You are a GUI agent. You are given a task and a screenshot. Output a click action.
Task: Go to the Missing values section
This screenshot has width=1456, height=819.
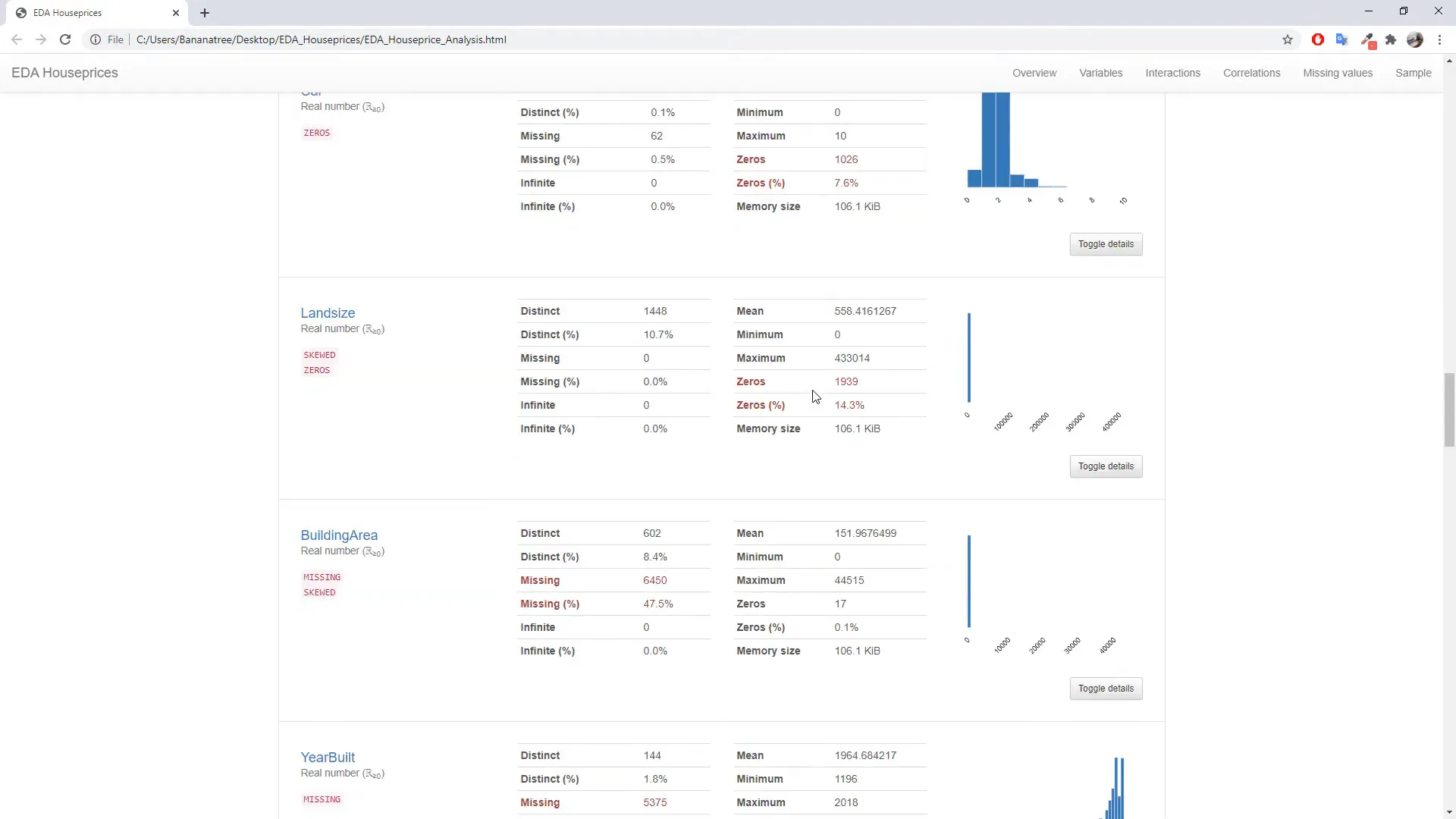point(1337,73)
